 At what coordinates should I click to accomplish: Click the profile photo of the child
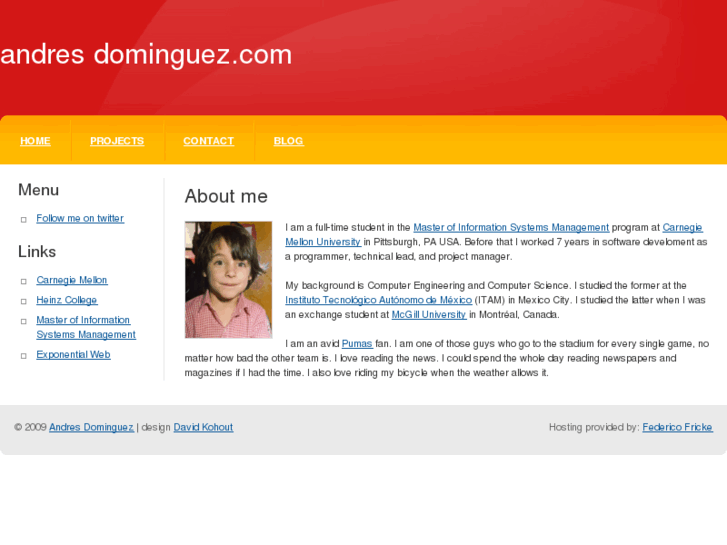[x=229, y=280]
